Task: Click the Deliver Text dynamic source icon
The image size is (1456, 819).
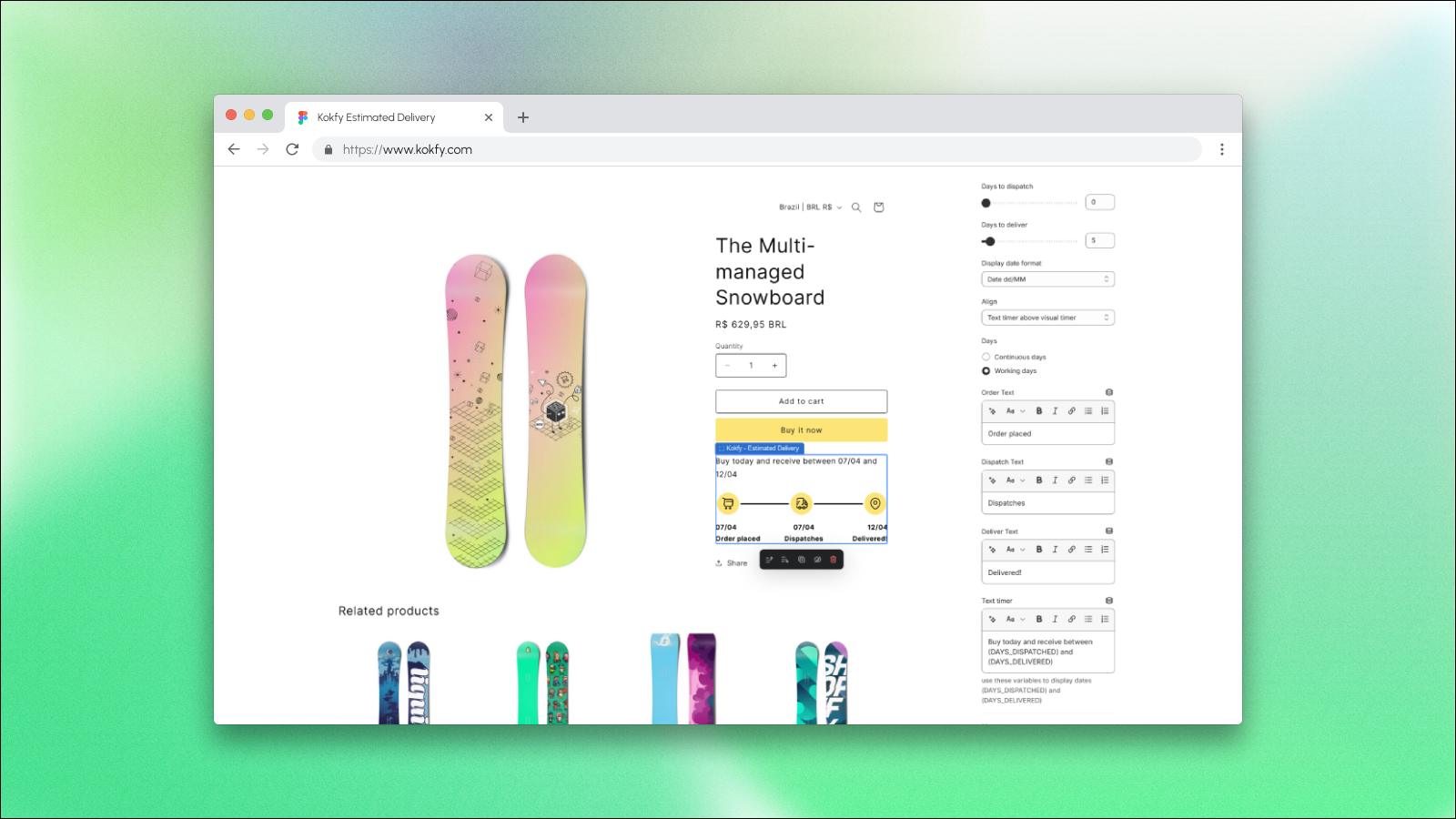Action: click(x=1109, y=531)
